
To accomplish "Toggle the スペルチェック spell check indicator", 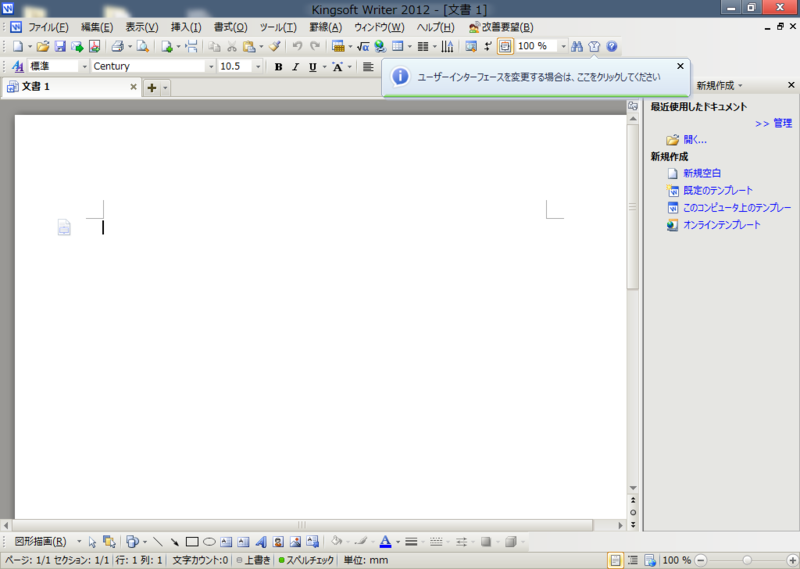I will tap(306, 560).
